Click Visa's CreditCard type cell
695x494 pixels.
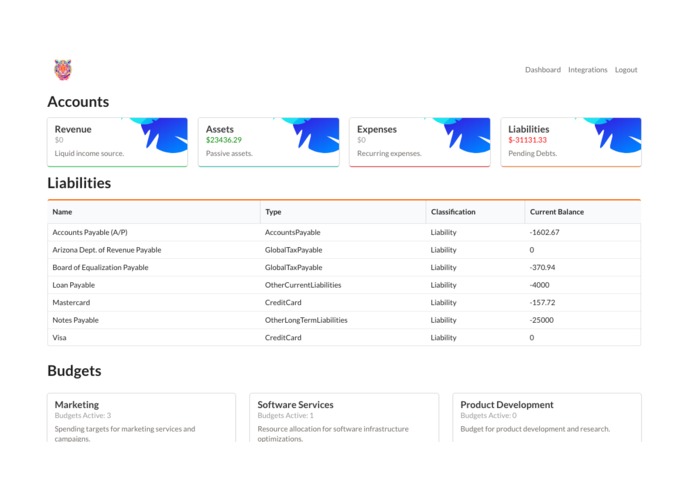pos(283,338)
